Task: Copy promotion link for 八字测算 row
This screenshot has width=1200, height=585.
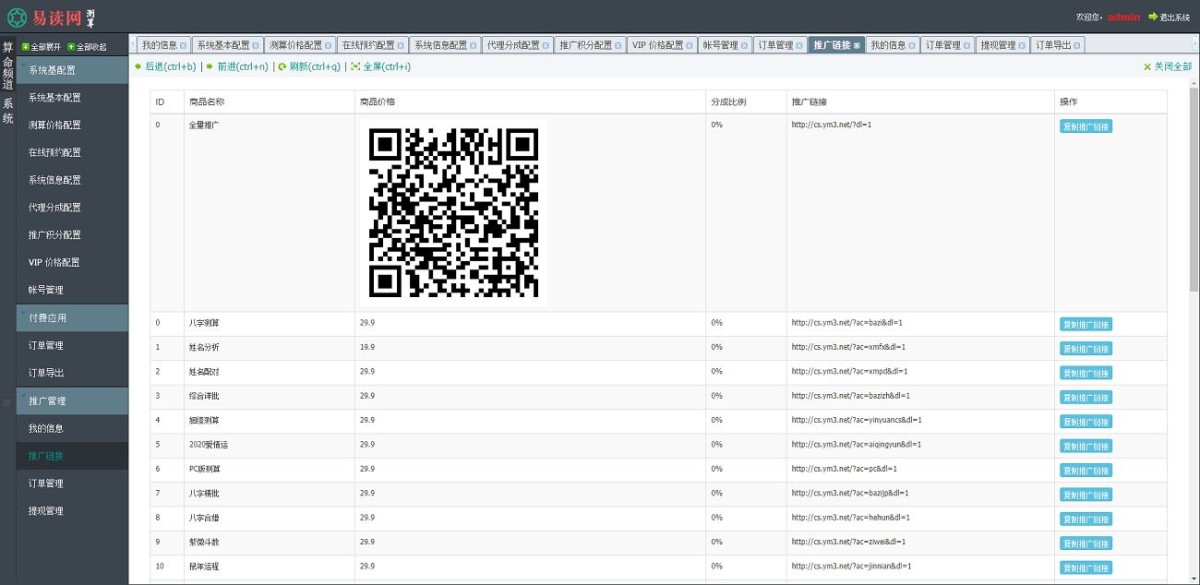Action: [1085, 324]
